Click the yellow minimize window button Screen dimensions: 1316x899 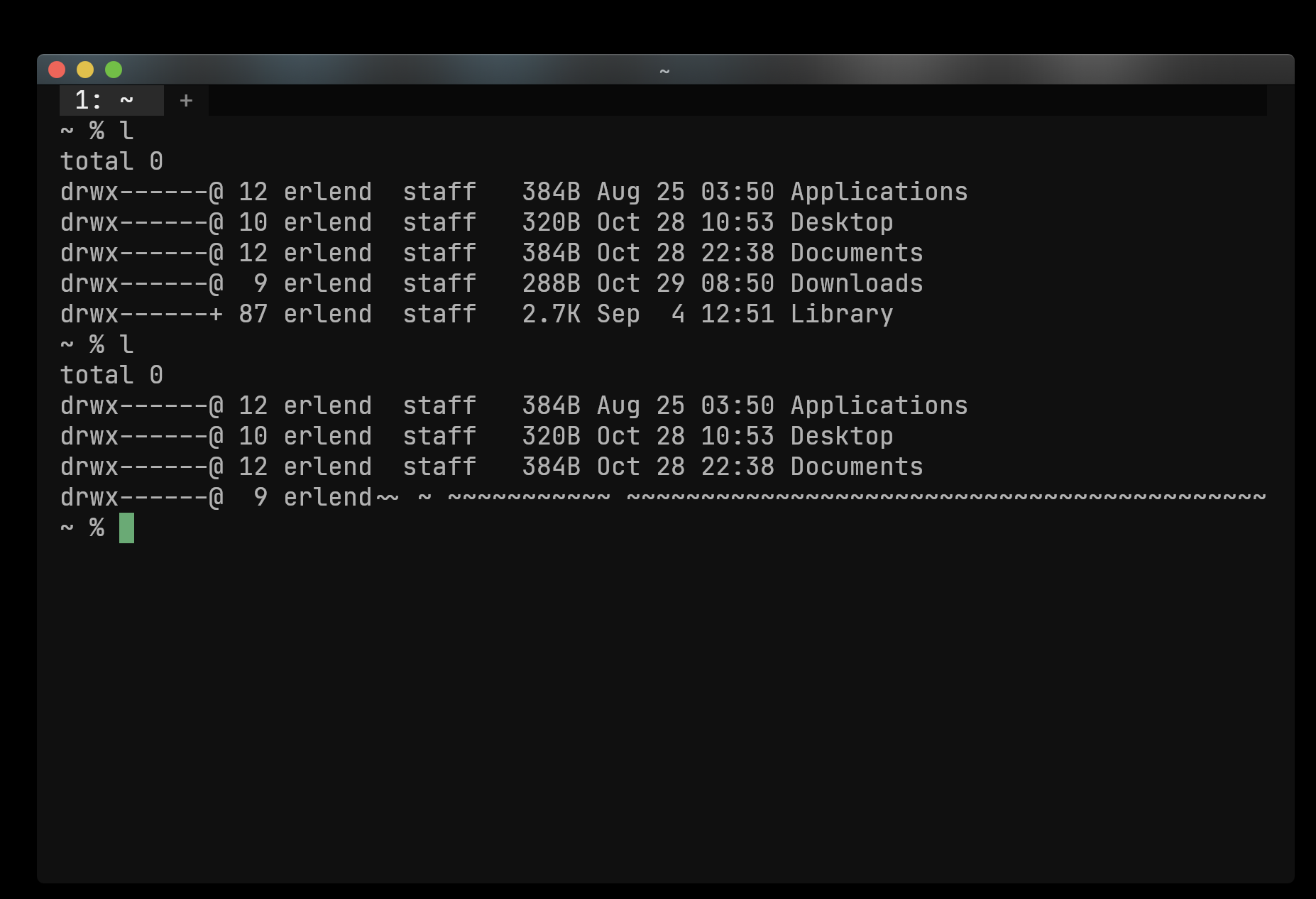point(85,70)
